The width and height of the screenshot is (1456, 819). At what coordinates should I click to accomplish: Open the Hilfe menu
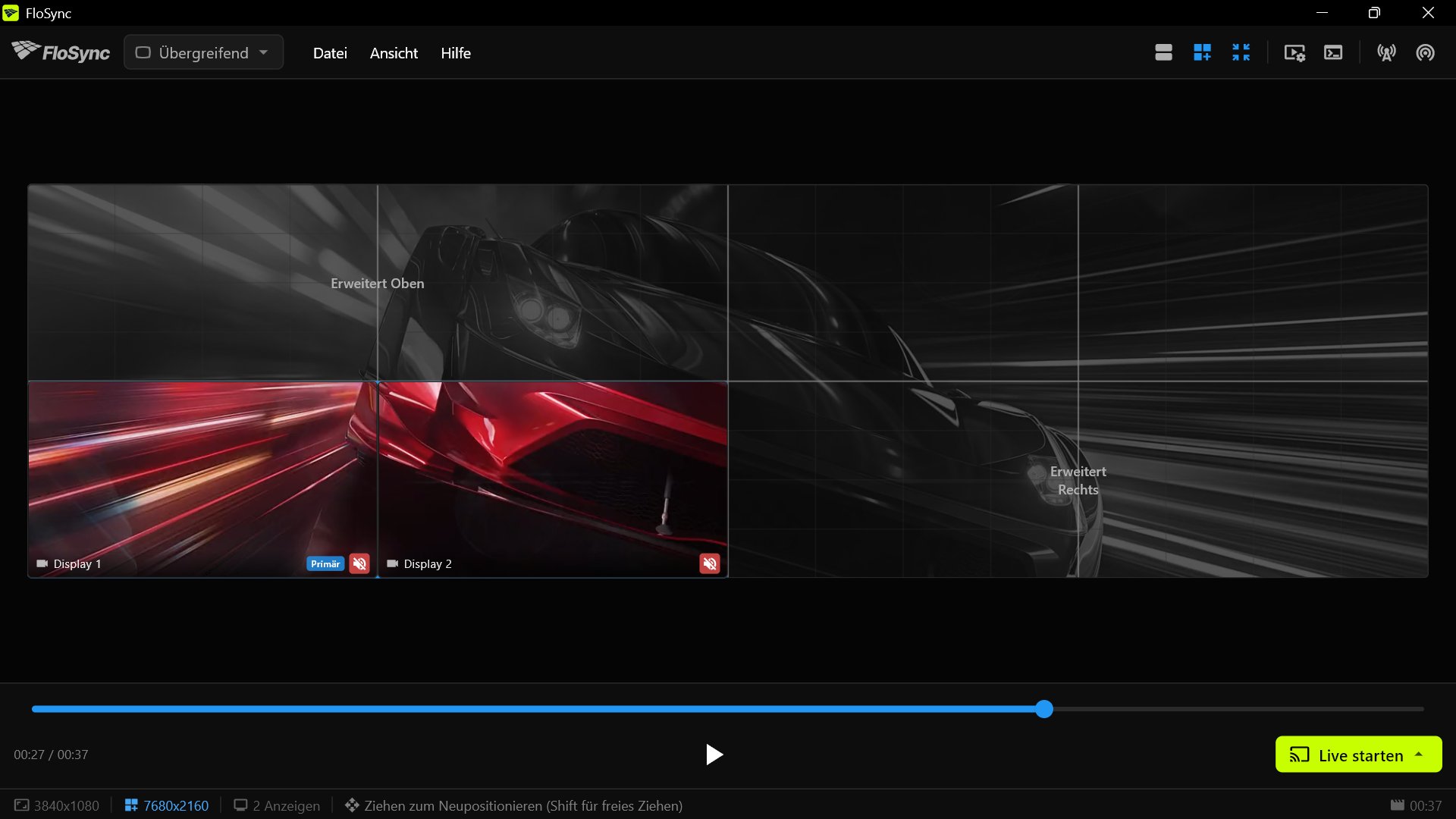coord(456,53)
